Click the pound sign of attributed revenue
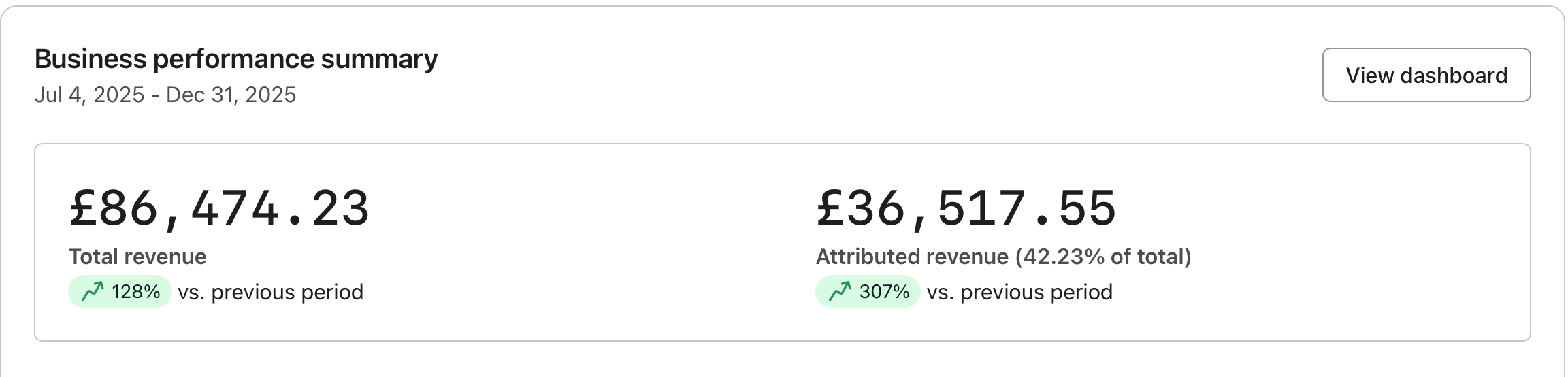Screen dimensions: 1568x377 [x=830, y=208]
